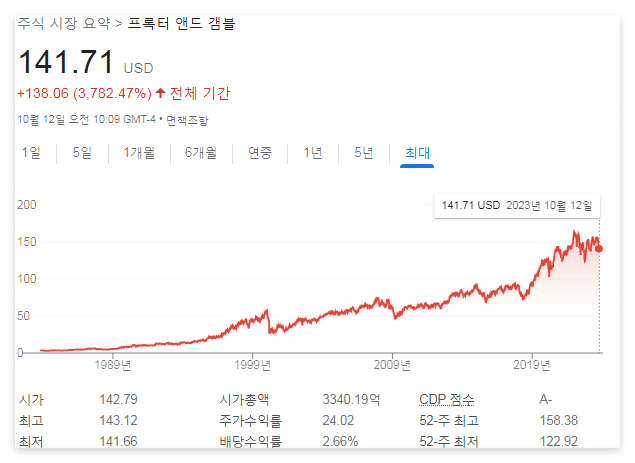The width and height of the screenshot is (635, 463).
Task: Select the 연중 tab
Action: click(x=260, y=153)
